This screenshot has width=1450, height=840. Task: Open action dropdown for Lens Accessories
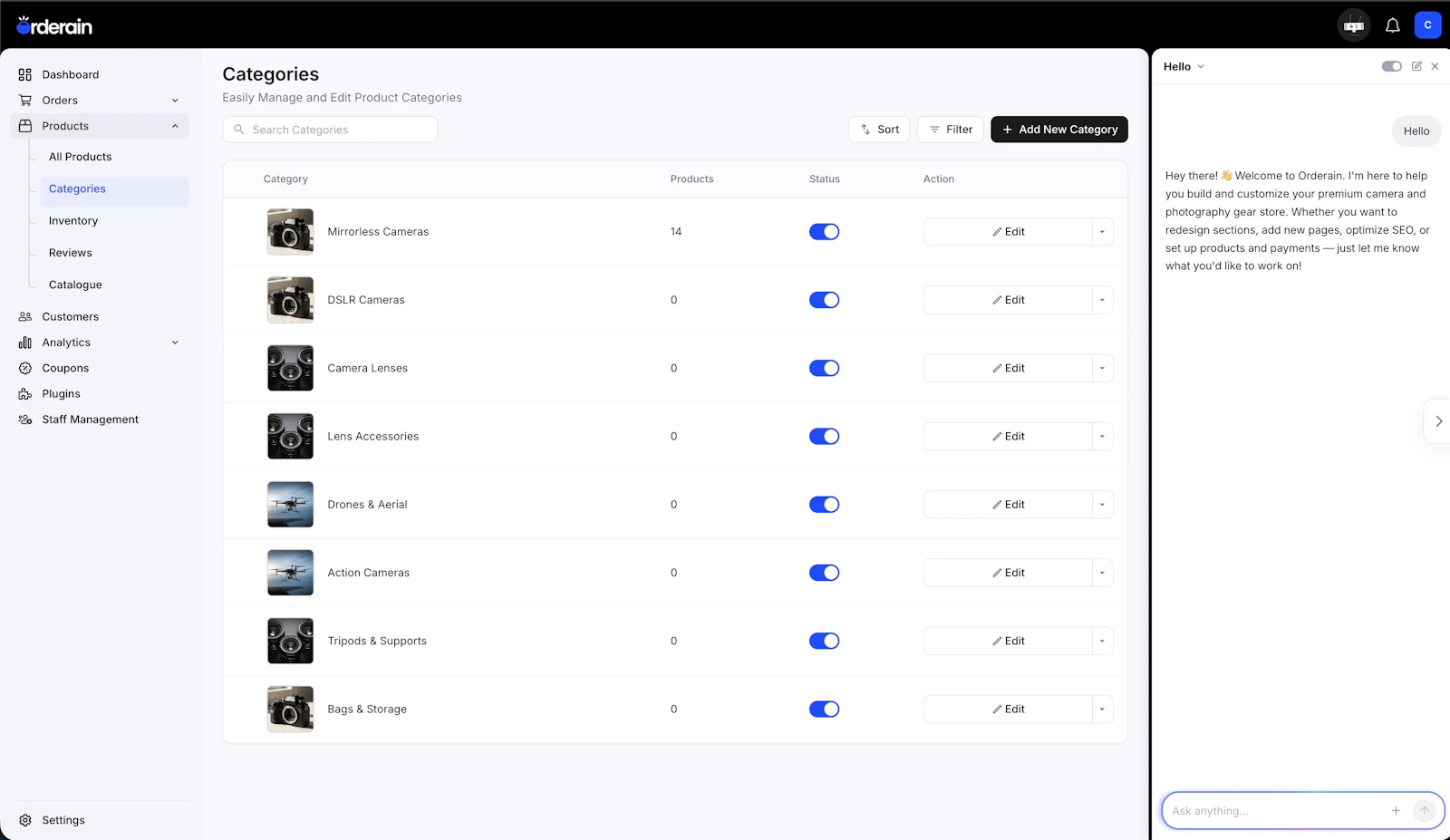(1102, 437)
